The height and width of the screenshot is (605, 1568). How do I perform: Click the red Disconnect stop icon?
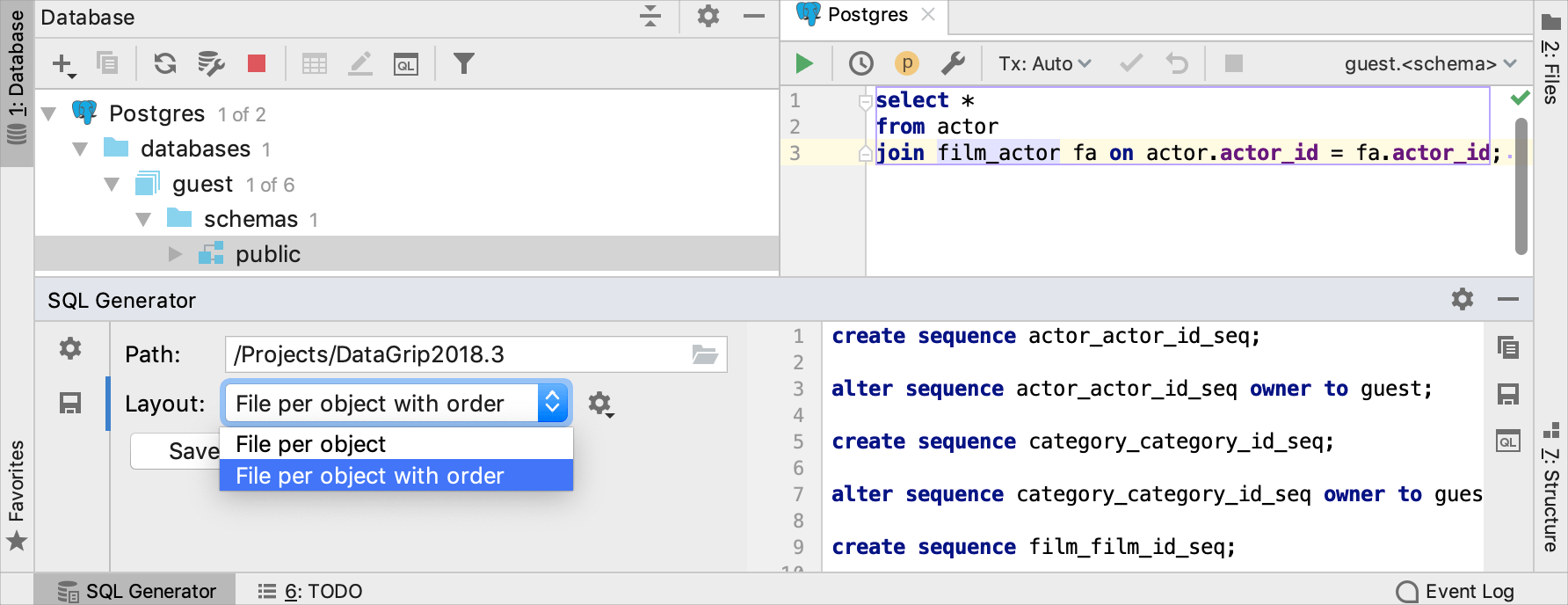(x=257, y=63)
